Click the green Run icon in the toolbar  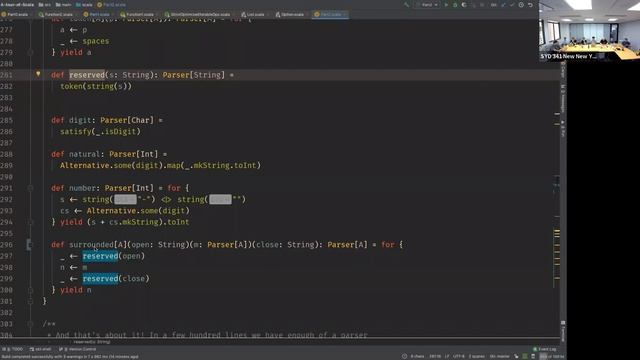pyautogui.click(x=446, y=5)
